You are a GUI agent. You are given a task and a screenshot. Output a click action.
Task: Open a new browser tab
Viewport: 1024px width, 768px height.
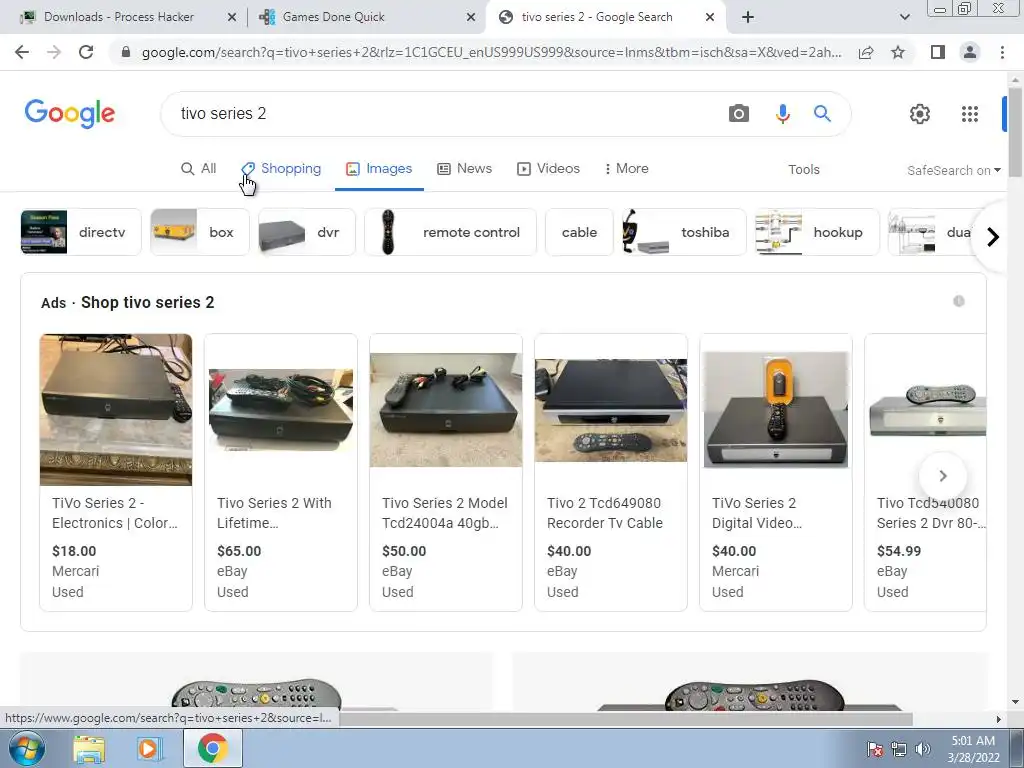[x=748, y=17]
